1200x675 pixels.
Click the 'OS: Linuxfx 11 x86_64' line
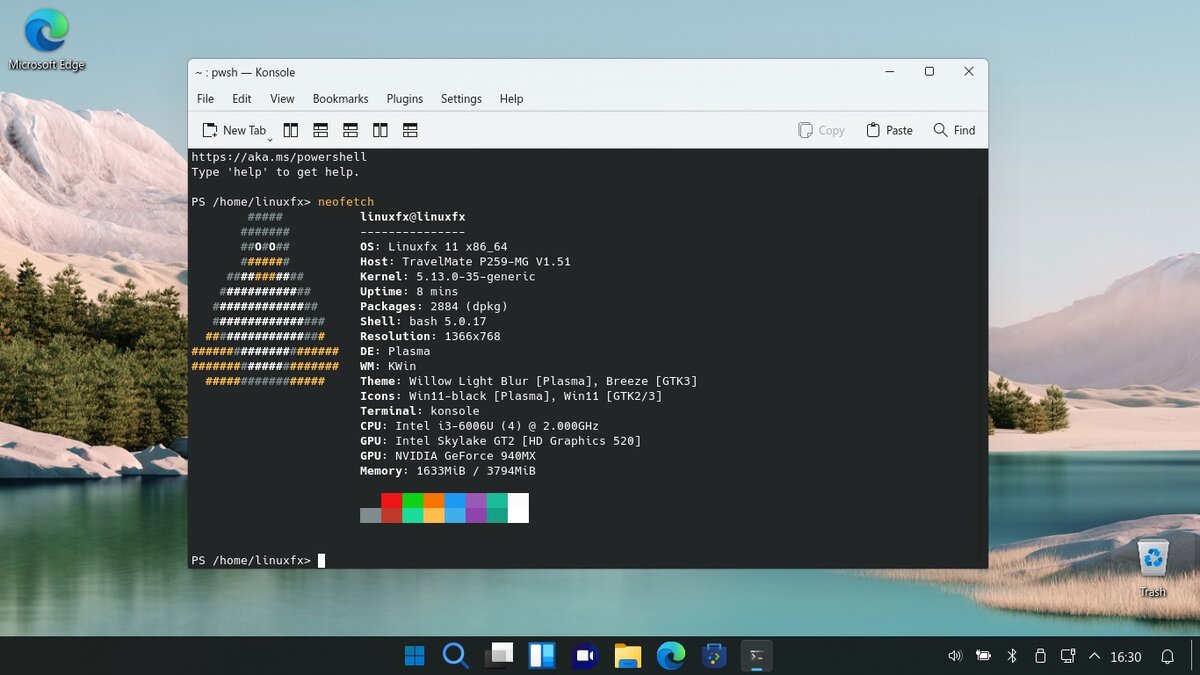434,247
